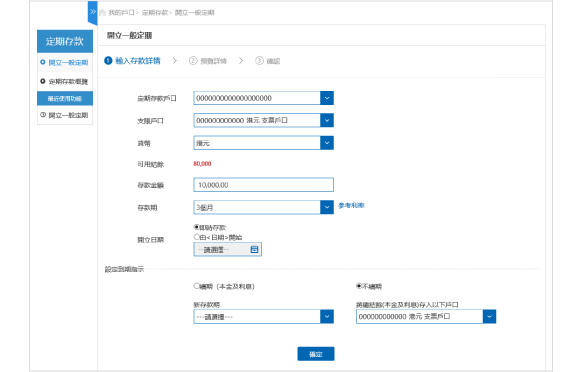Click 開立一般定期 breadcrumb link

pyautogui.click(x=194, y=13)
